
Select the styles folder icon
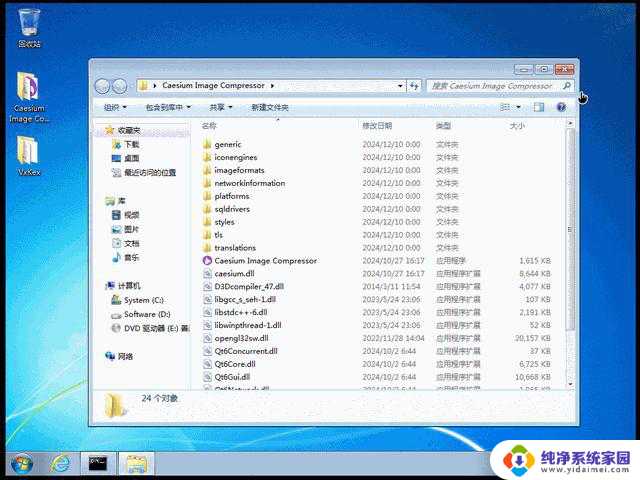tap(207, 222)
